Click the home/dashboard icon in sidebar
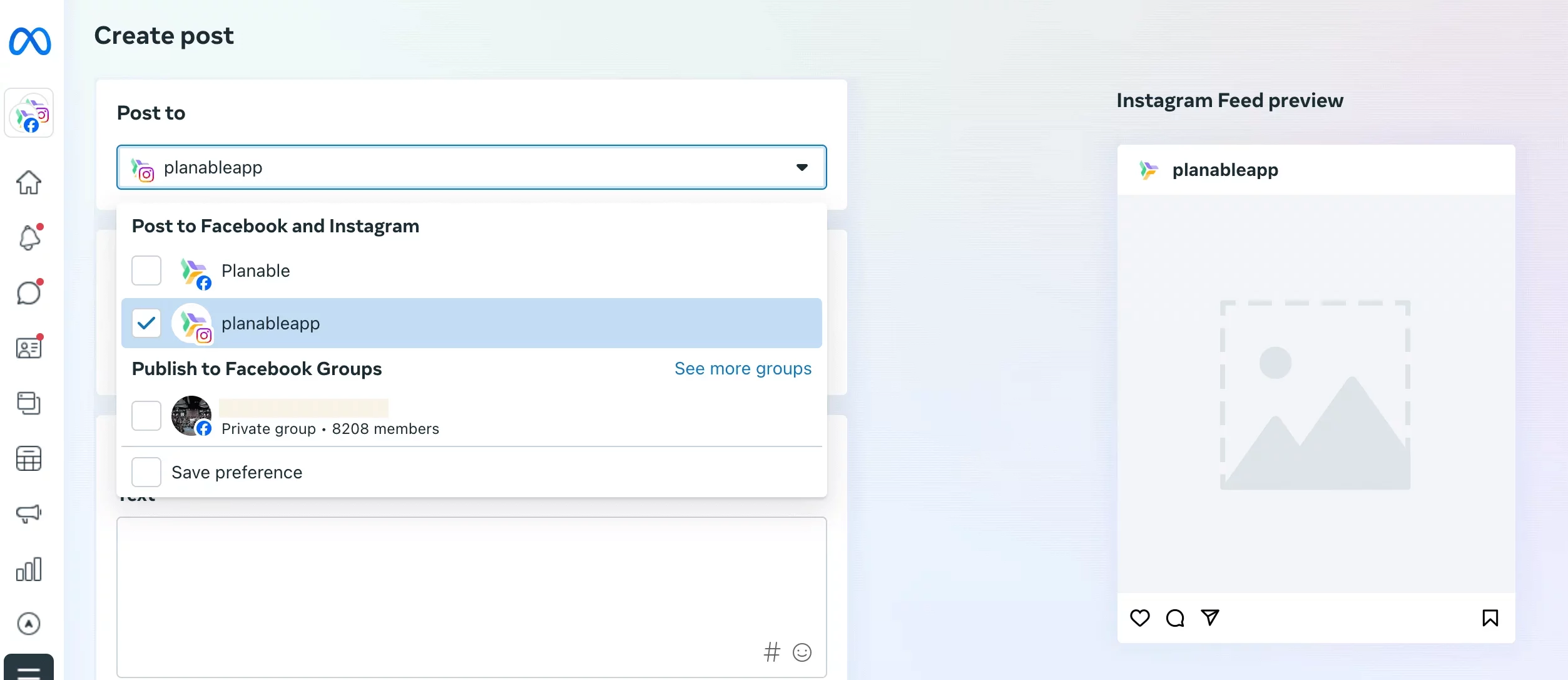 (28, 181)
